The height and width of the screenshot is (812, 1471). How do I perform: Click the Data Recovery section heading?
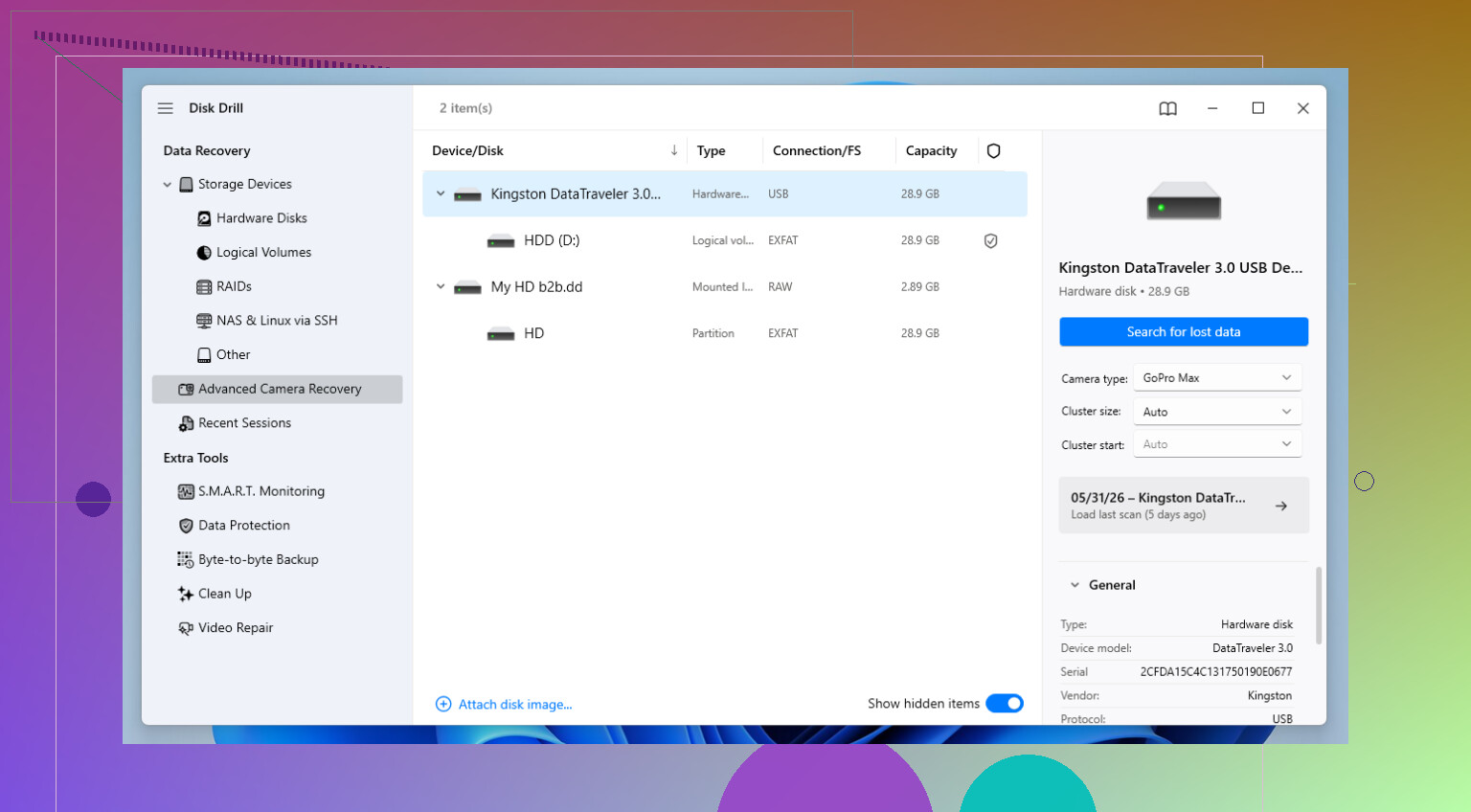point(207,150)
